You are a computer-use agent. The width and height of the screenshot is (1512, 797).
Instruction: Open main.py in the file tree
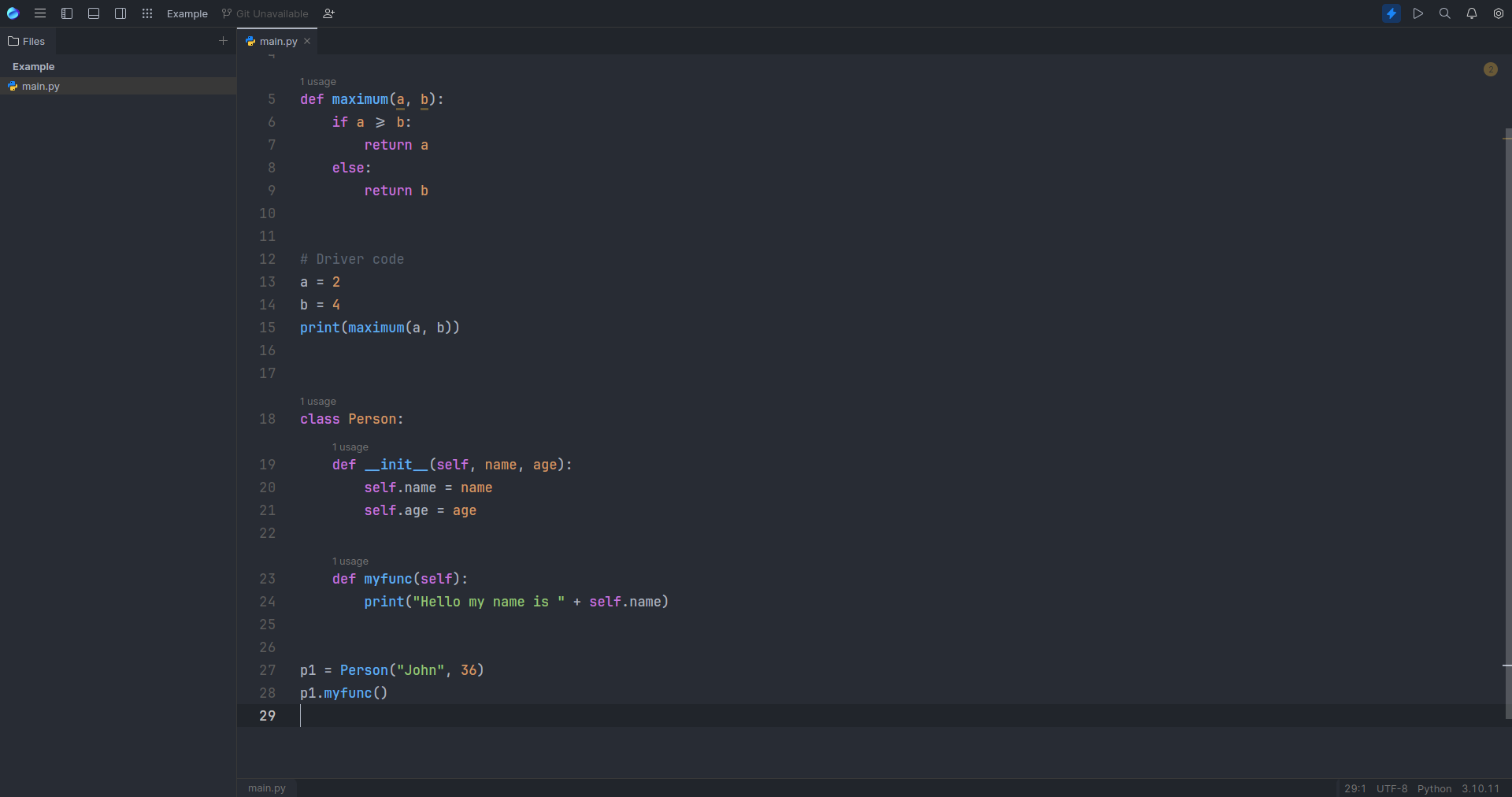(118, 86)
